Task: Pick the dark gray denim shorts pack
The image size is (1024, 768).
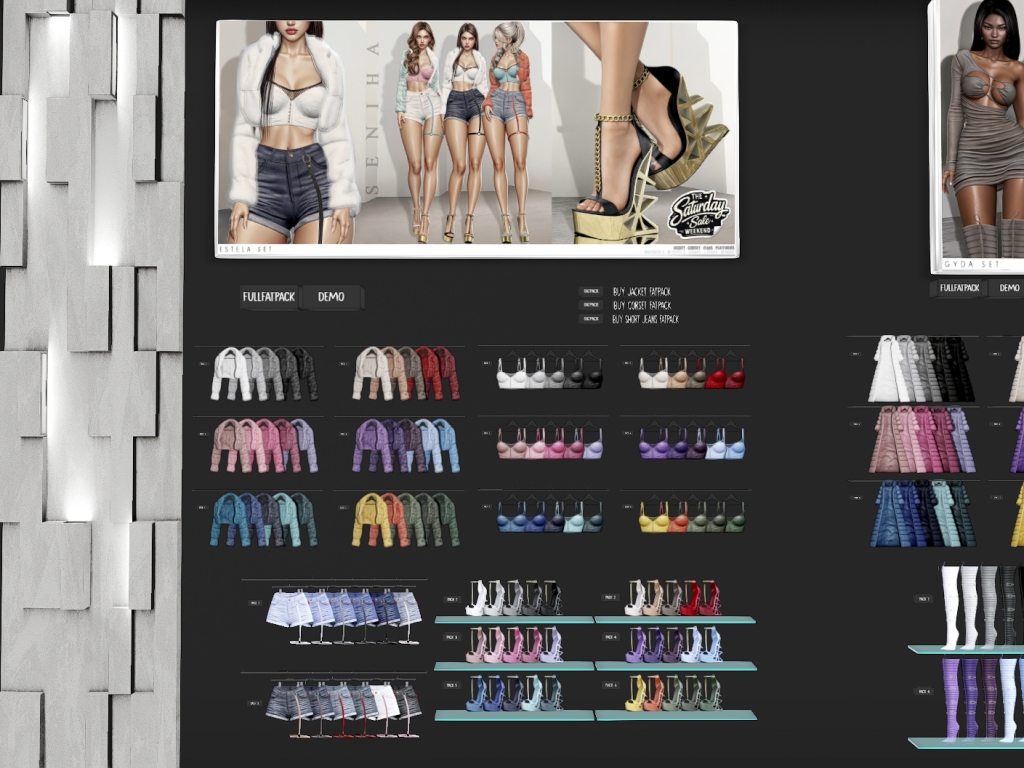Action: click(x=343, y=703)
